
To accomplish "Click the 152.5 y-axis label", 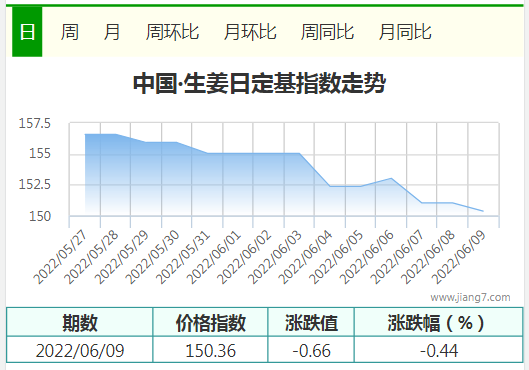I will tap(35, 184).
